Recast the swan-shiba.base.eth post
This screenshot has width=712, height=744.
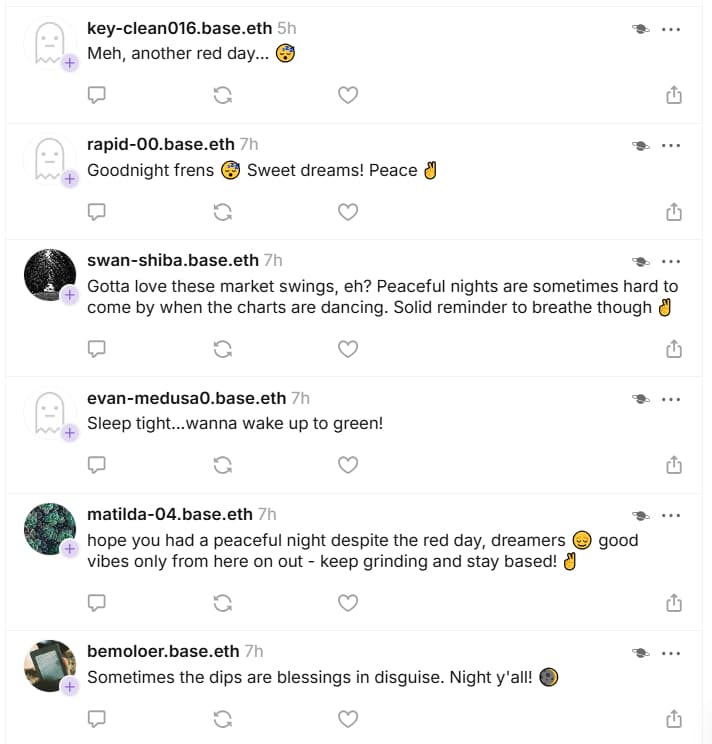[x=223, y=349]
